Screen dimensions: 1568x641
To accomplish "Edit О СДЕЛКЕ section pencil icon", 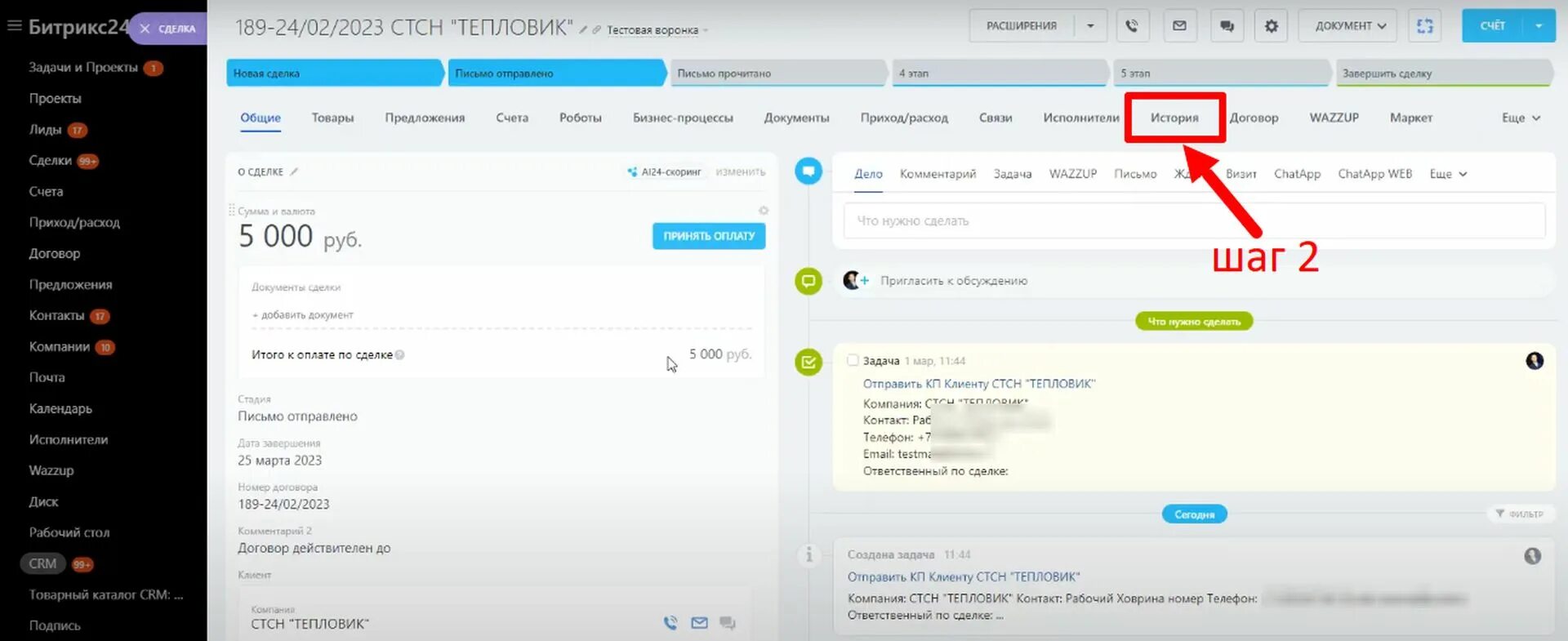I will pos(294,171).
